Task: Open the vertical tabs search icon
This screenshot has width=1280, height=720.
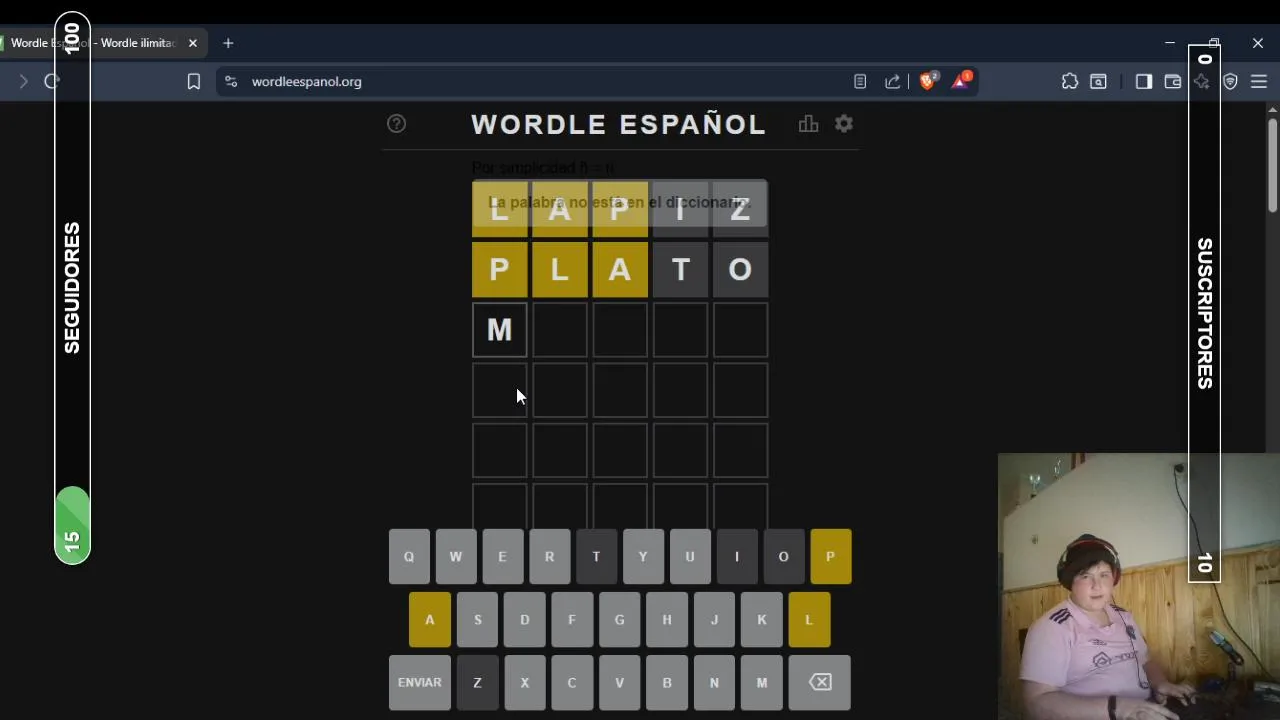Action: 1098,82
